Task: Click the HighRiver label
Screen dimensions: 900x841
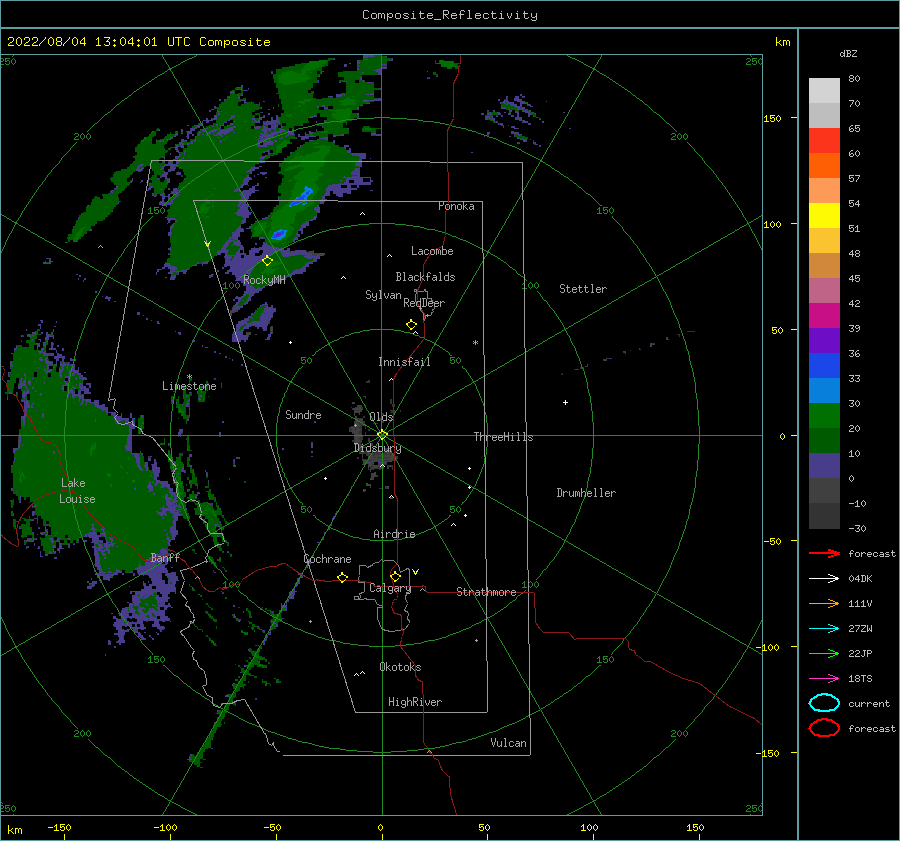Action: coord(415,702)
